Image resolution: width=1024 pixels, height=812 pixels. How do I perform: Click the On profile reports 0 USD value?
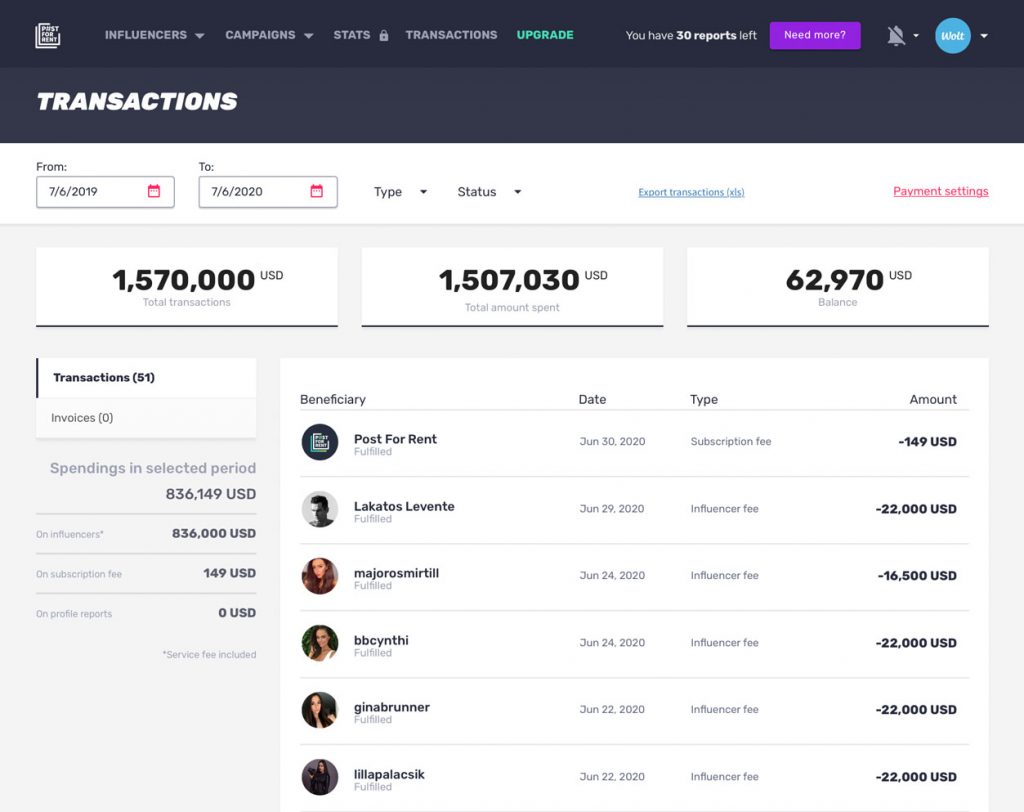(237, 613)
